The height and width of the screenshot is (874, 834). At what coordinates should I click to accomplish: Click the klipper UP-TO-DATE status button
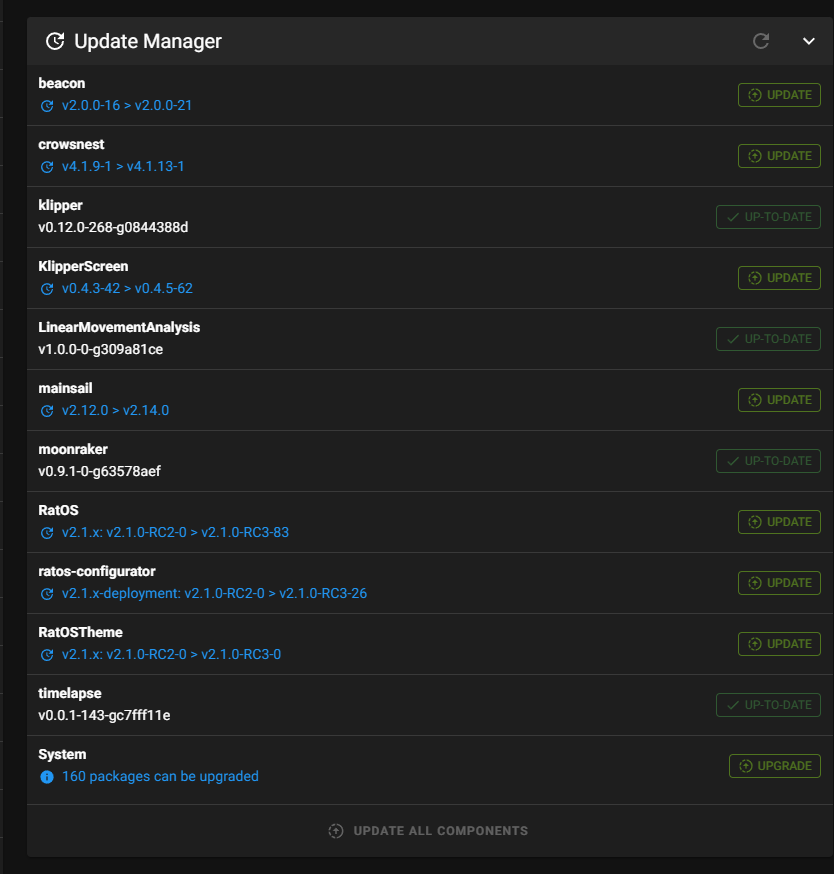(x=768, y=217)
